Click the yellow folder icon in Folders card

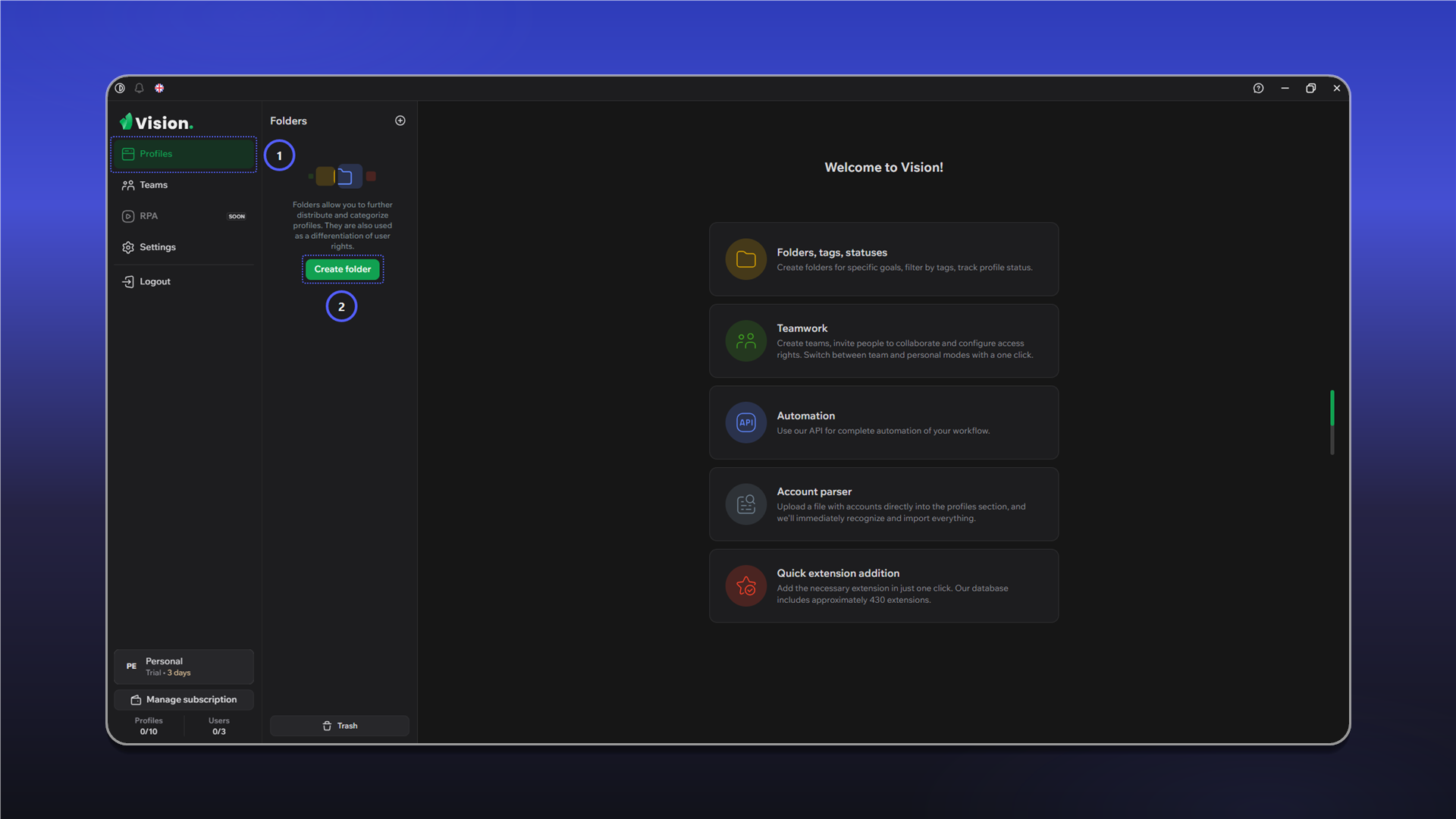[x=746, y=259]
